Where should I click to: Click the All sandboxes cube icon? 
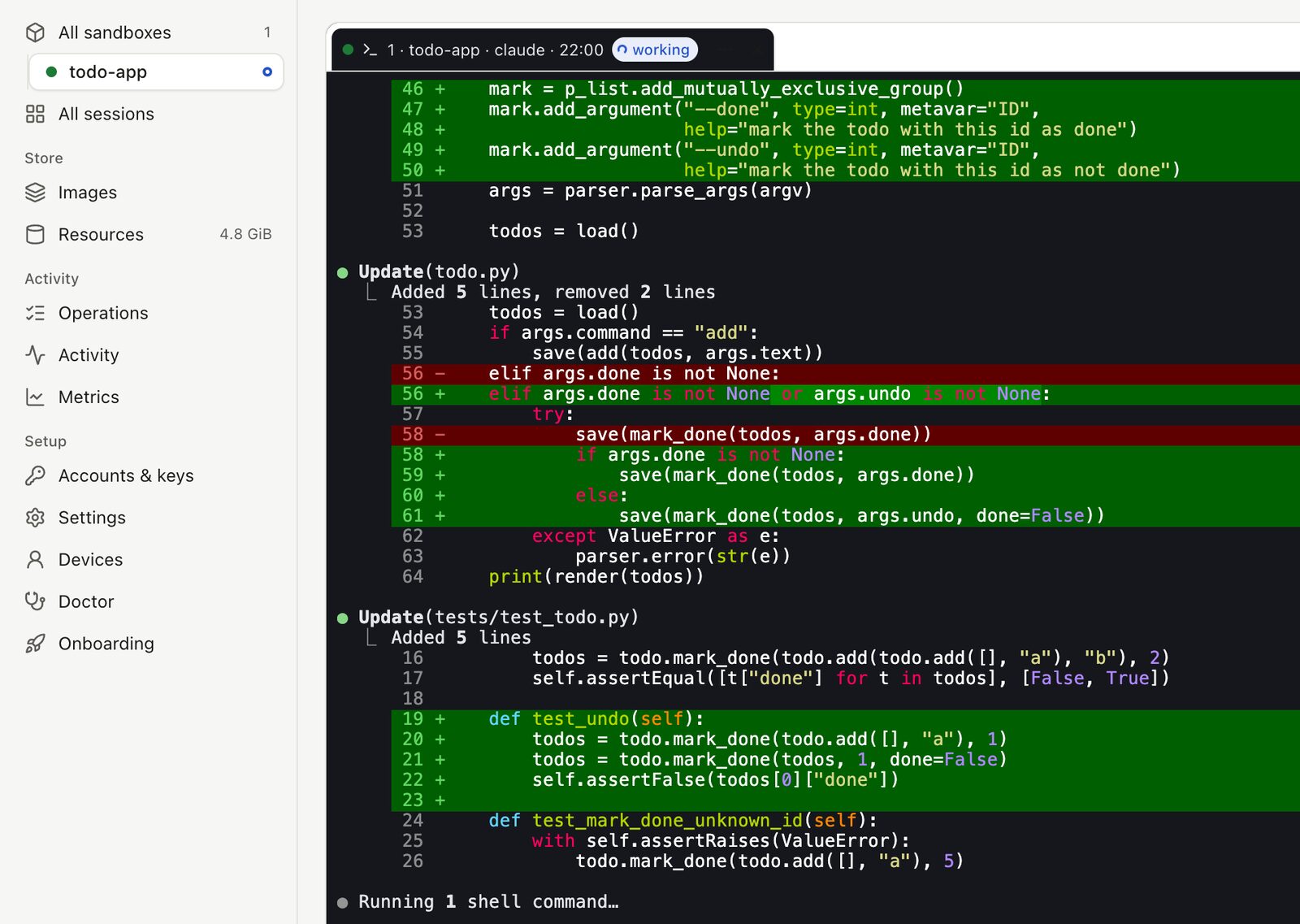pos(35,33)
